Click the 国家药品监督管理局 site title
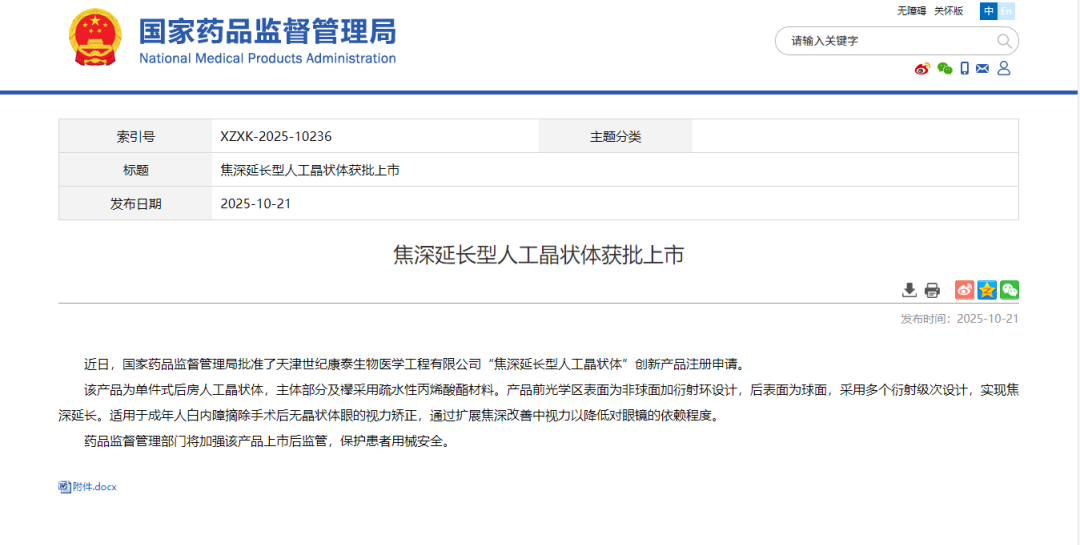The image size is (1080, 545). point(267,31)
